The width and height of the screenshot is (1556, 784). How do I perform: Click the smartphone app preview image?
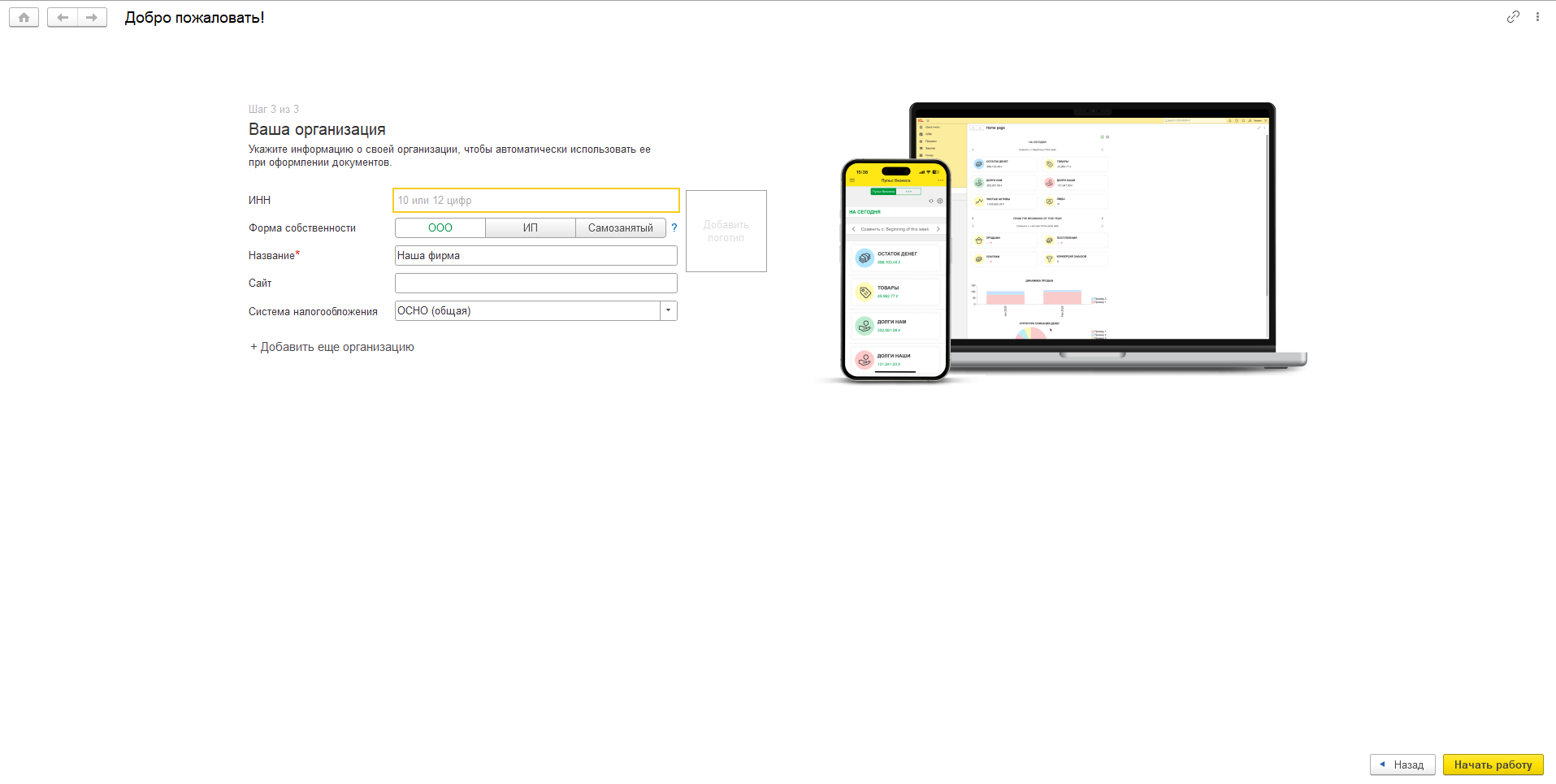pyautogui.click(x=895, y=270)
